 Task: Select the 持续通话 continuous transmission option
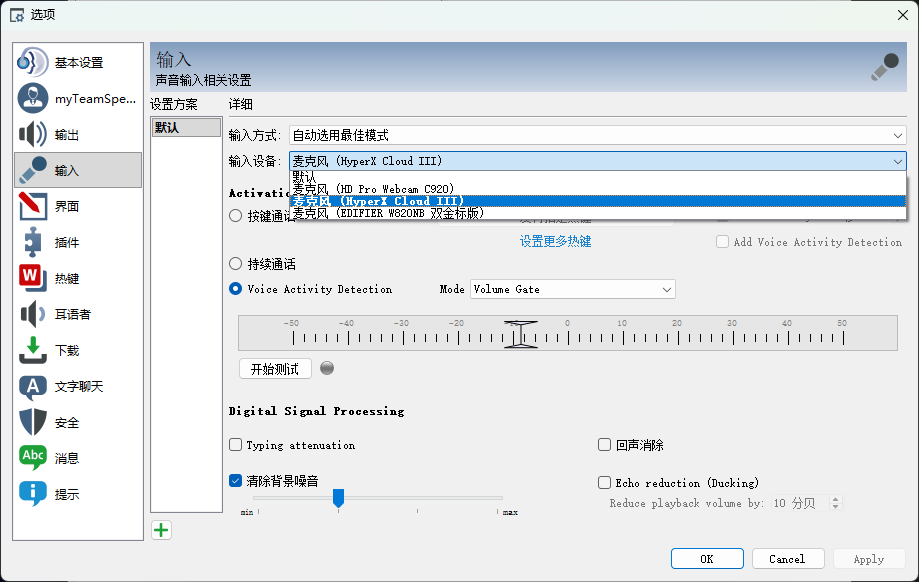click(236, 264)
